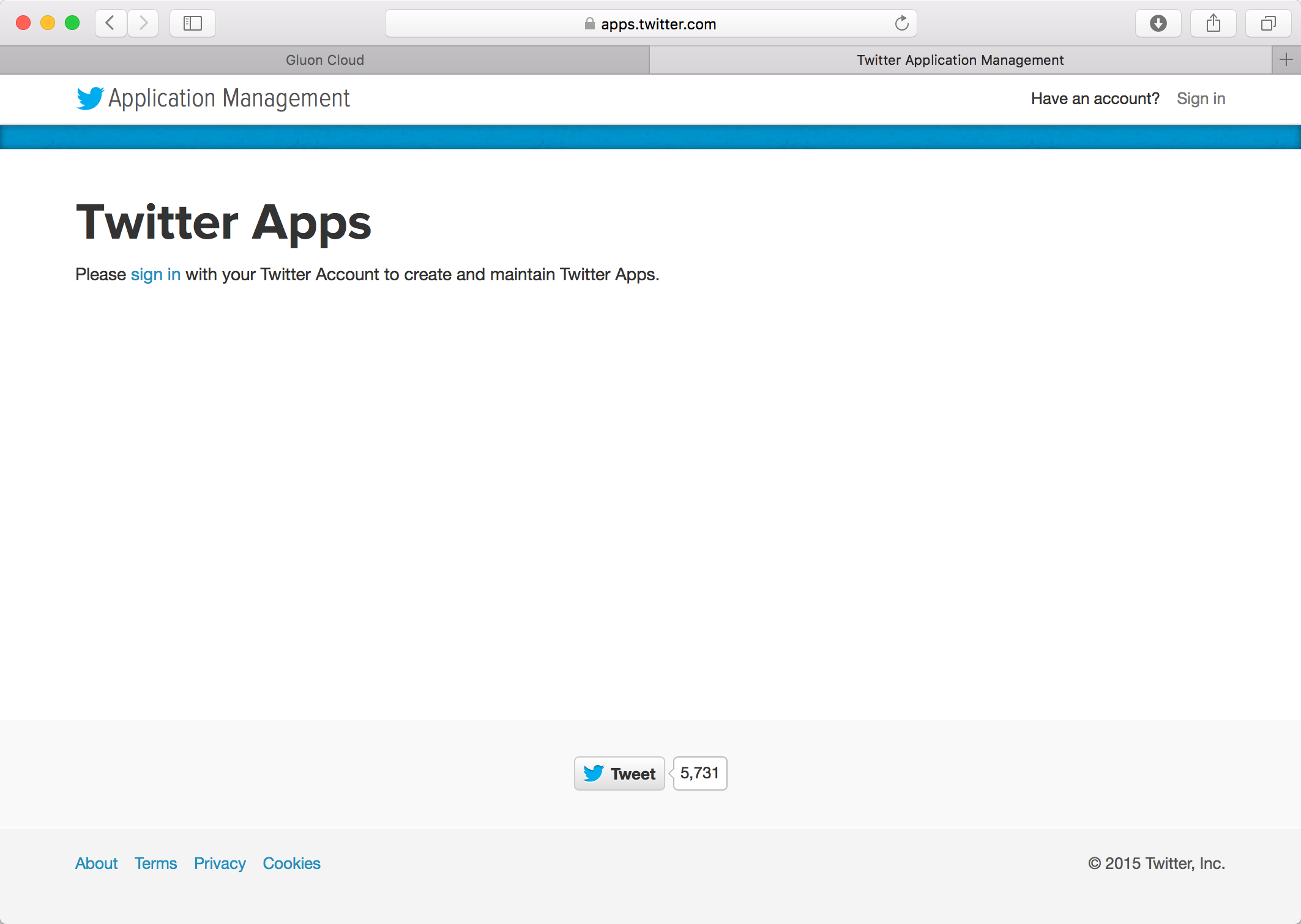This screenshot has width=1301, height=924.
Task: Follow the inline 'sign in' link
Action: coord(155,274)
